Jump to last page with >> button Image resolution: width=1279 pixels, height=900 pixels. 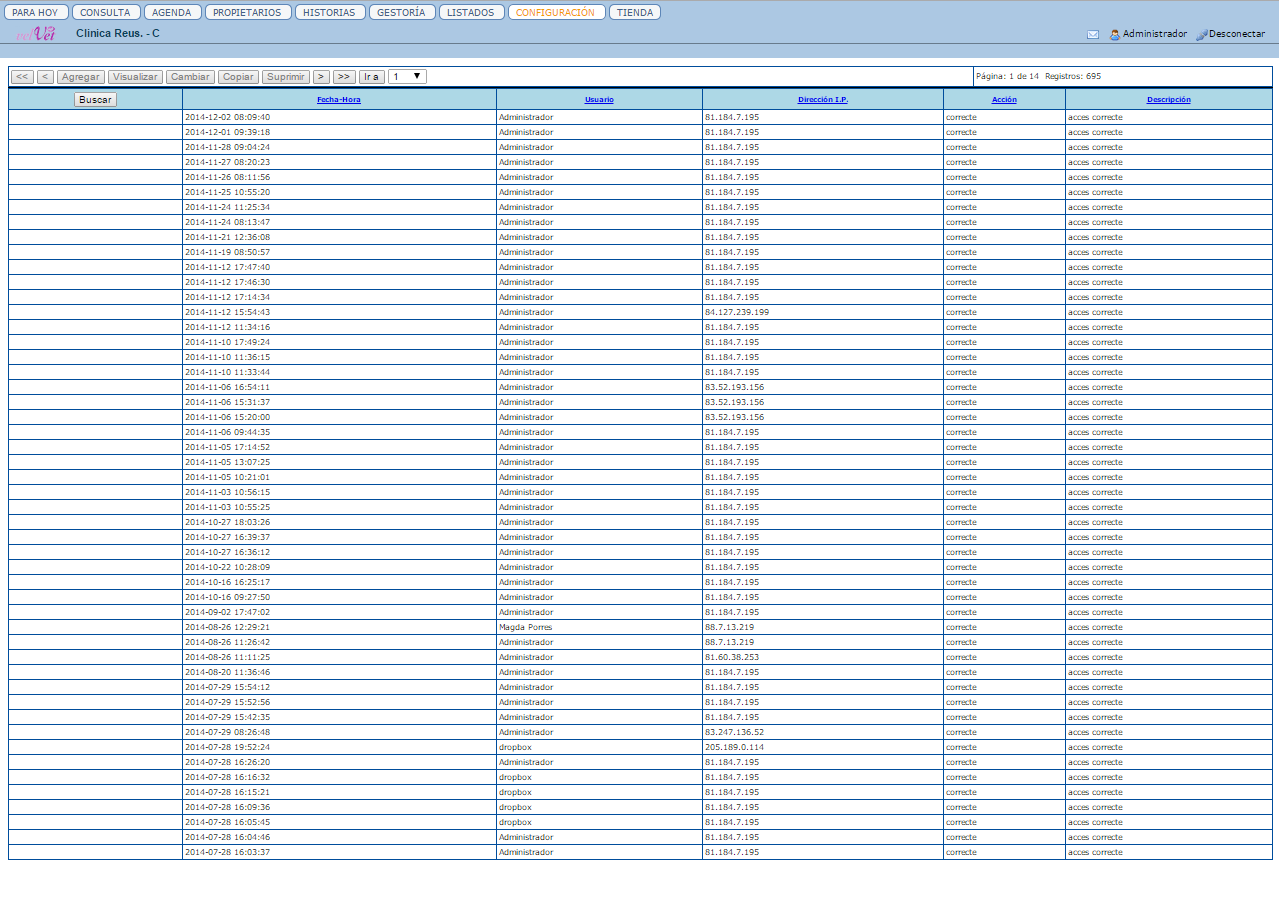click(x=344, y=76)
